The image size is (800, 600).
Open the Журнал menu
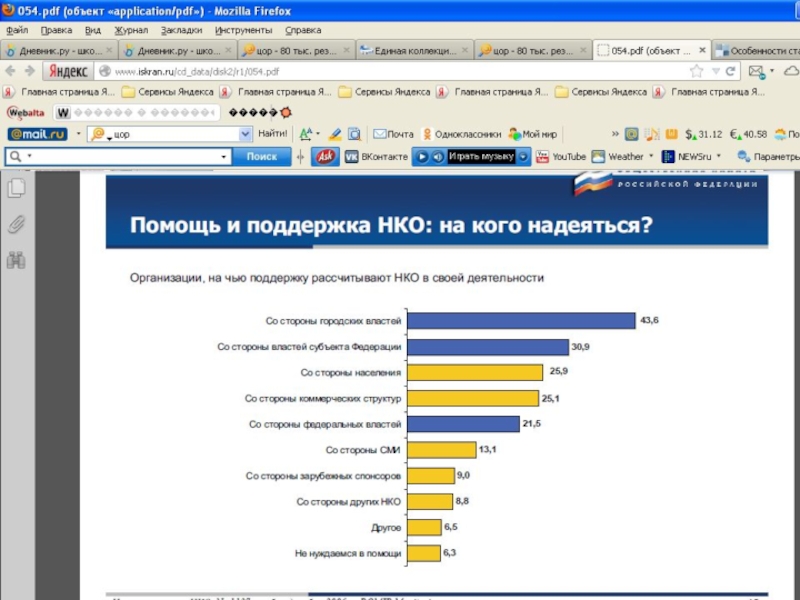(x=131, y=30)
